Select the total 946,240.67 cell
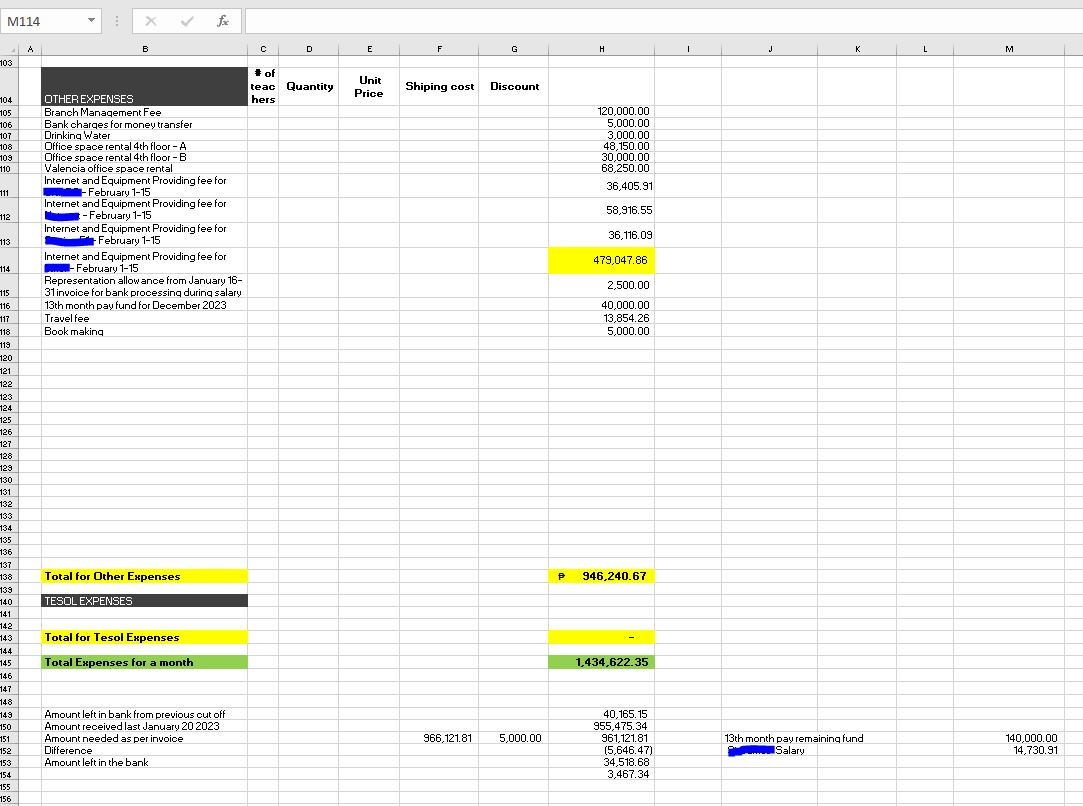Viewport: 1083px width, 806px height. [x=602, y=576]
